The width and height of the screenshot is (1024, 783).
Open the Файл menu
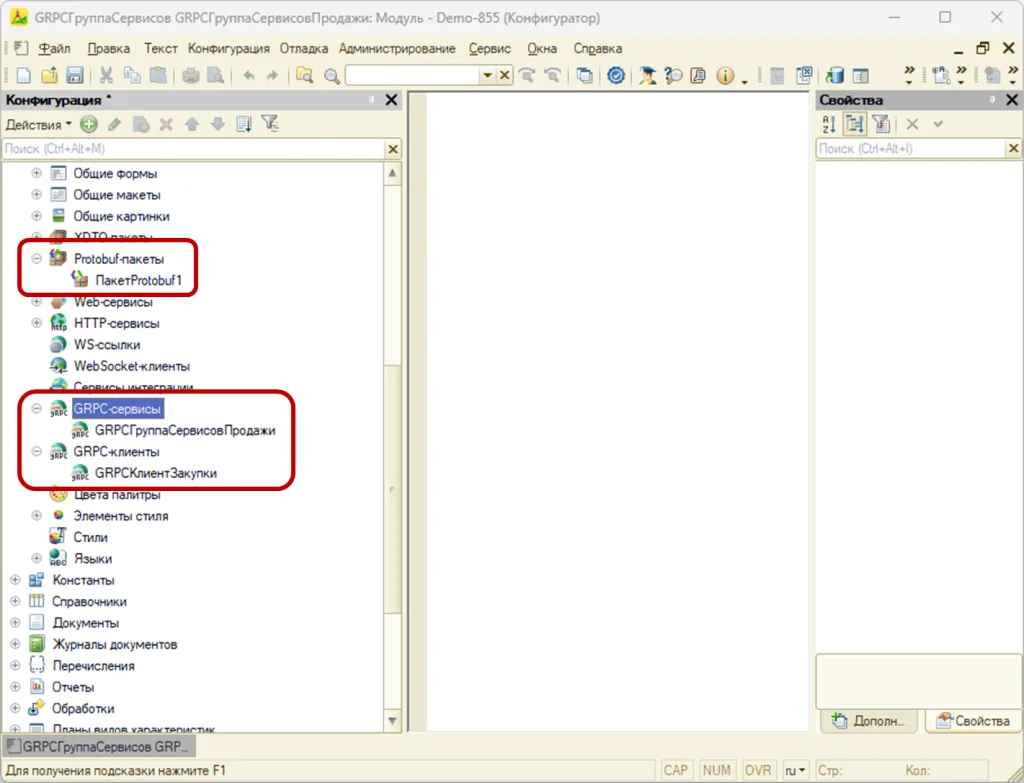coord(54,48)
